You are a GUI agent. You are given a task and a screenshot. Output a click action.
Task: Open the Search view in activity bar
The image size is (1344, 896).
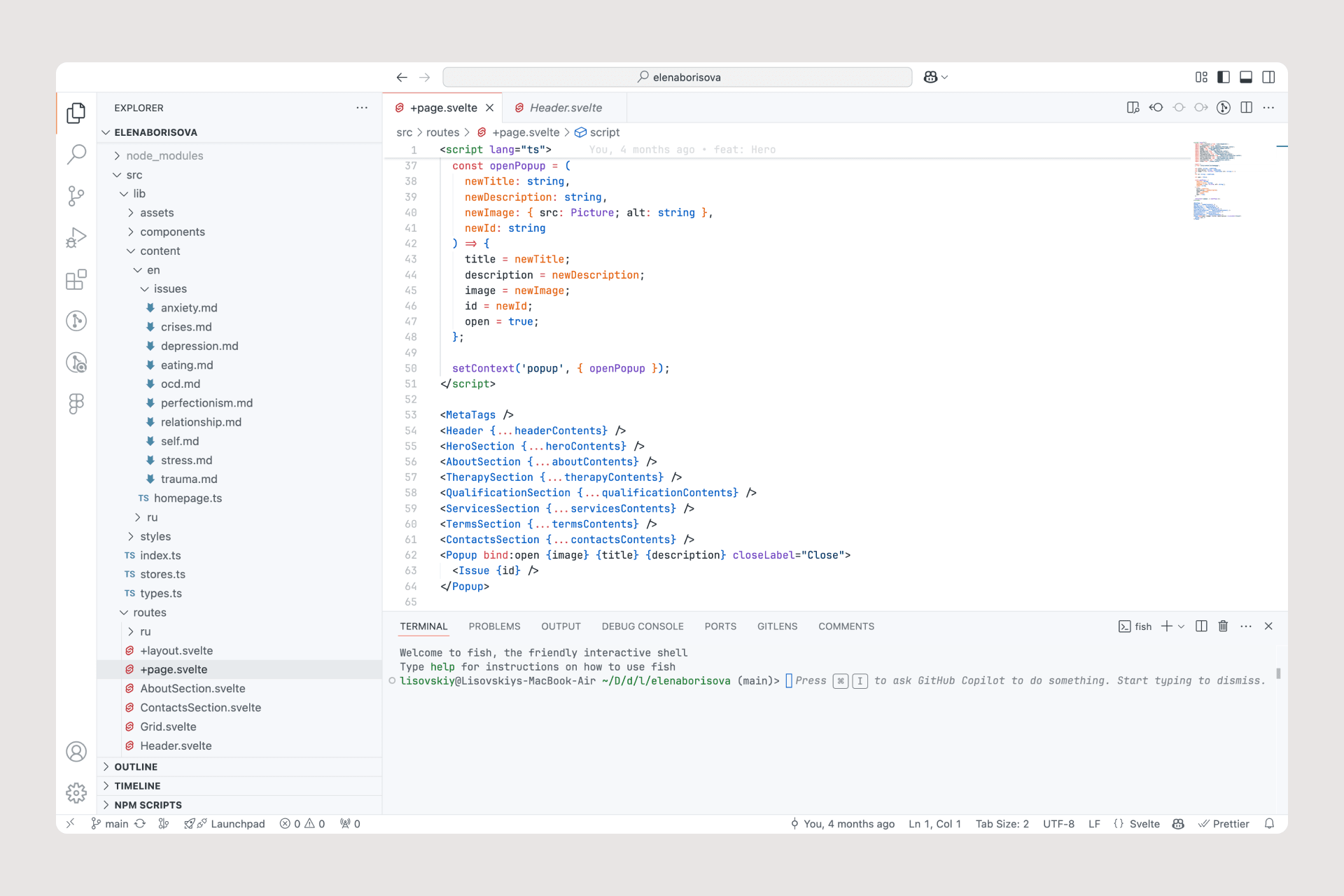[76, 154]
